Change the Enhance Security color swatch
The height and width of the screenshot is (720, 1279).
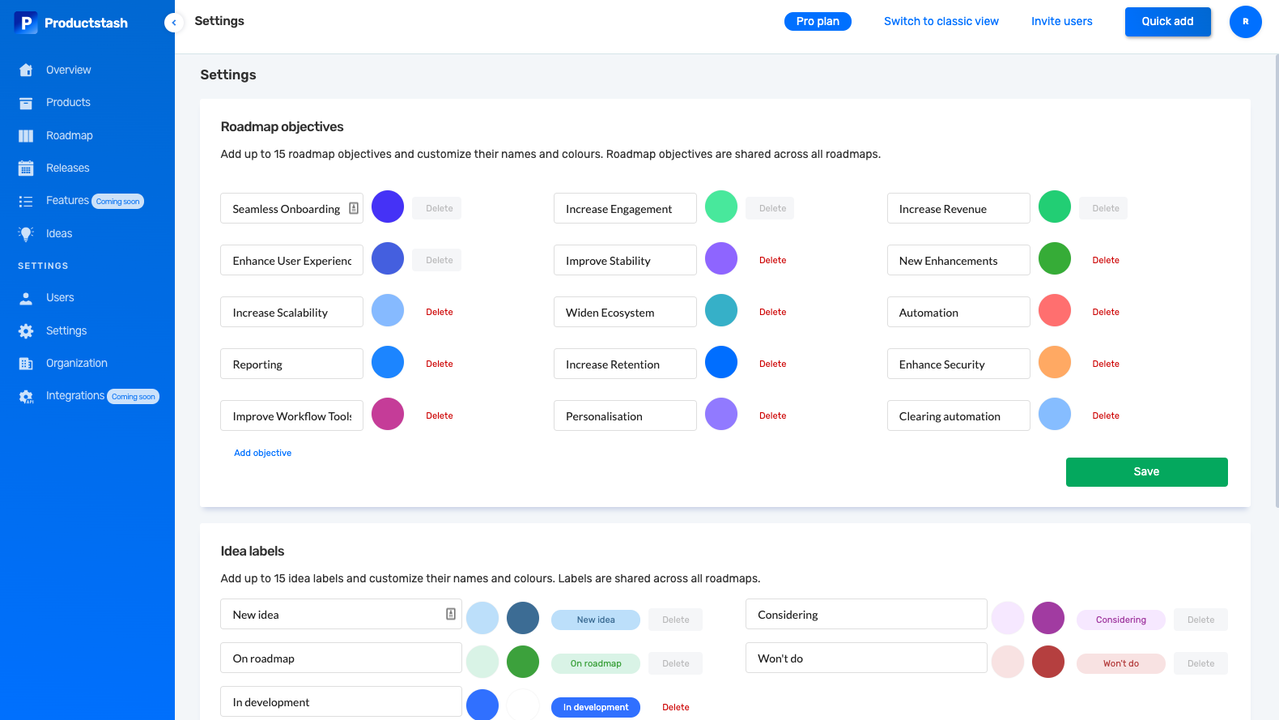tap(1054, 363)
